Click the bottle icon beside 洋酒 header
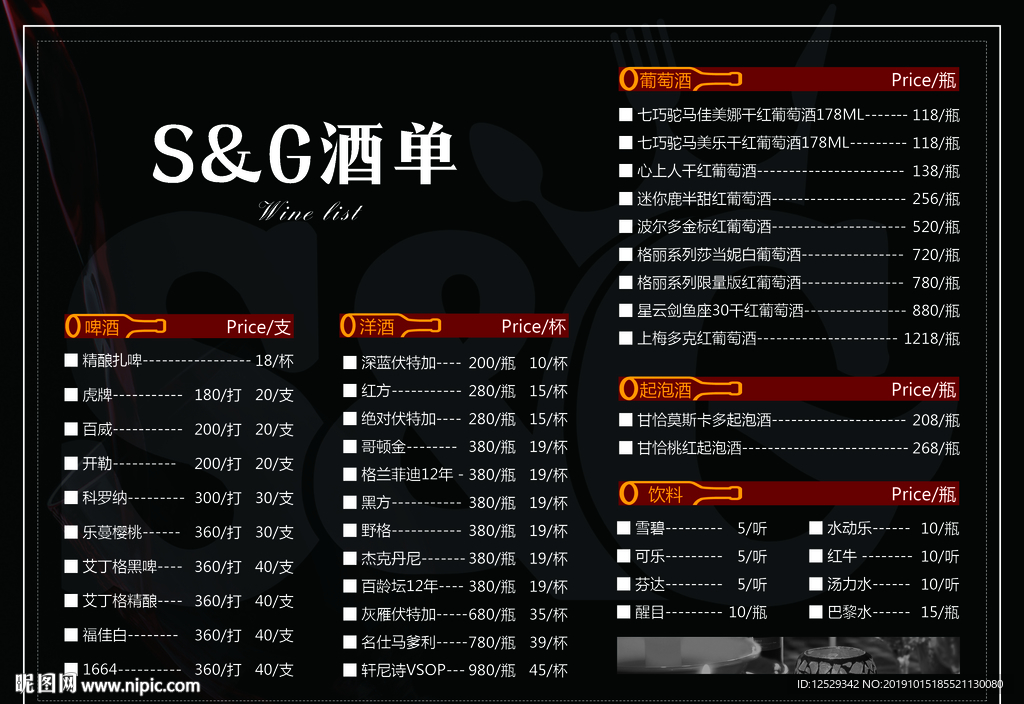 click(x=391, y=326)
